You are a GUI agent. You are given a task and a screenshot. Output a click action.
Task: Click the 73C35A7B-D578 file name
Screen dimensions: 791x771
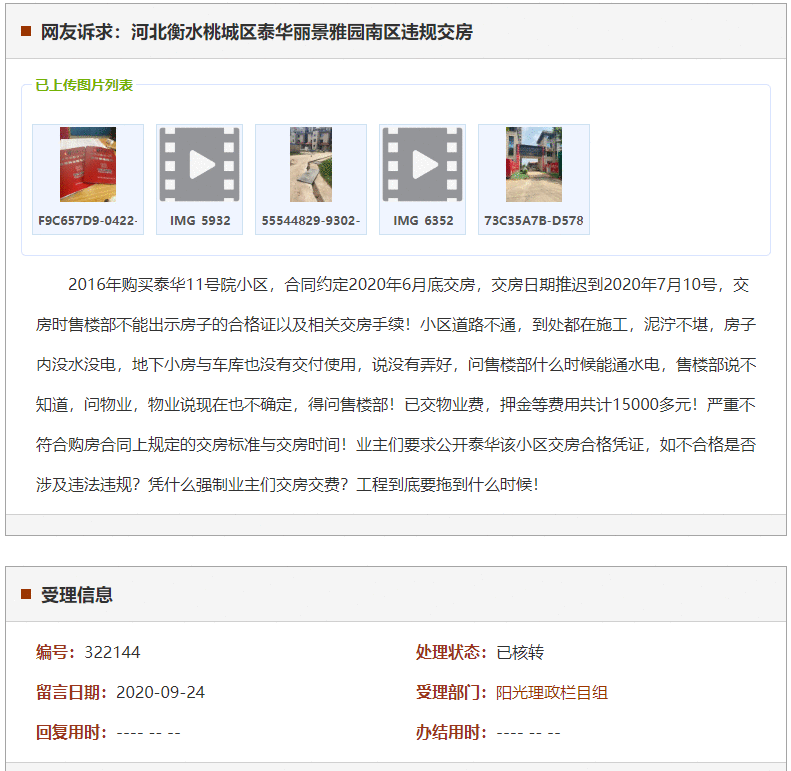(534, 220)
